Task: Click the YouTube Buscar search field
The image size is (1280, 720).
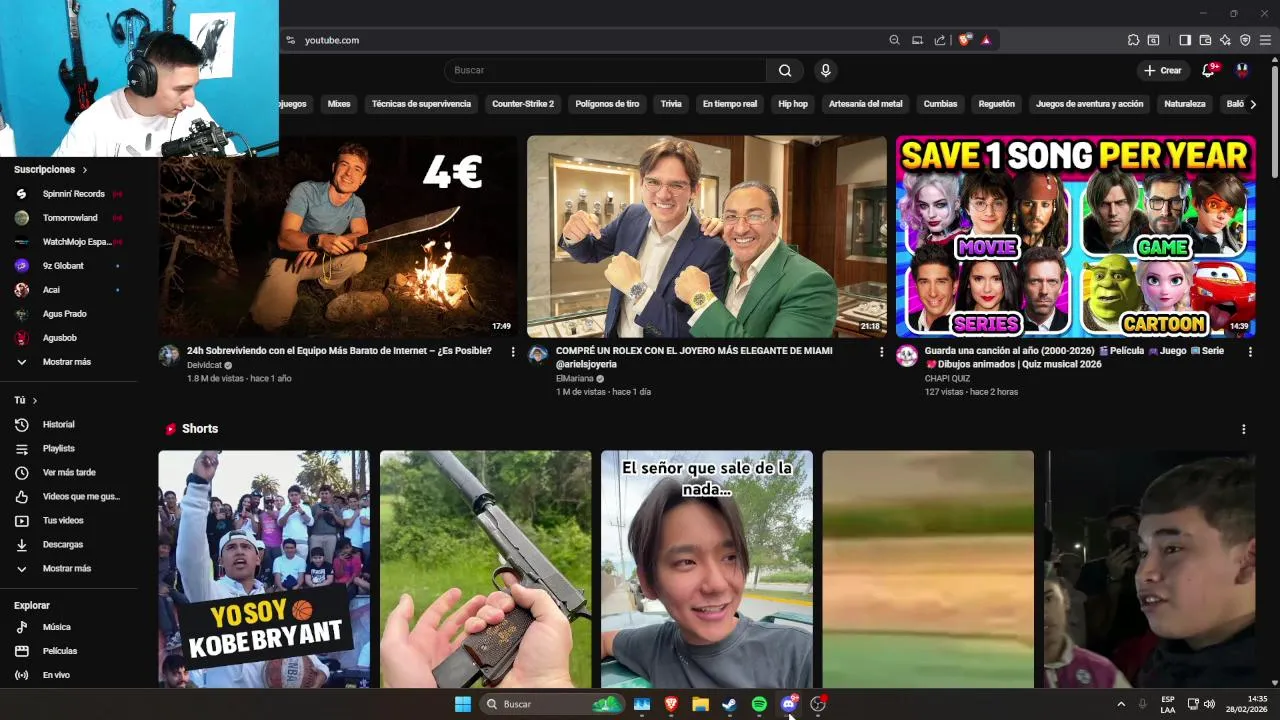Action: tap(605, 70)
